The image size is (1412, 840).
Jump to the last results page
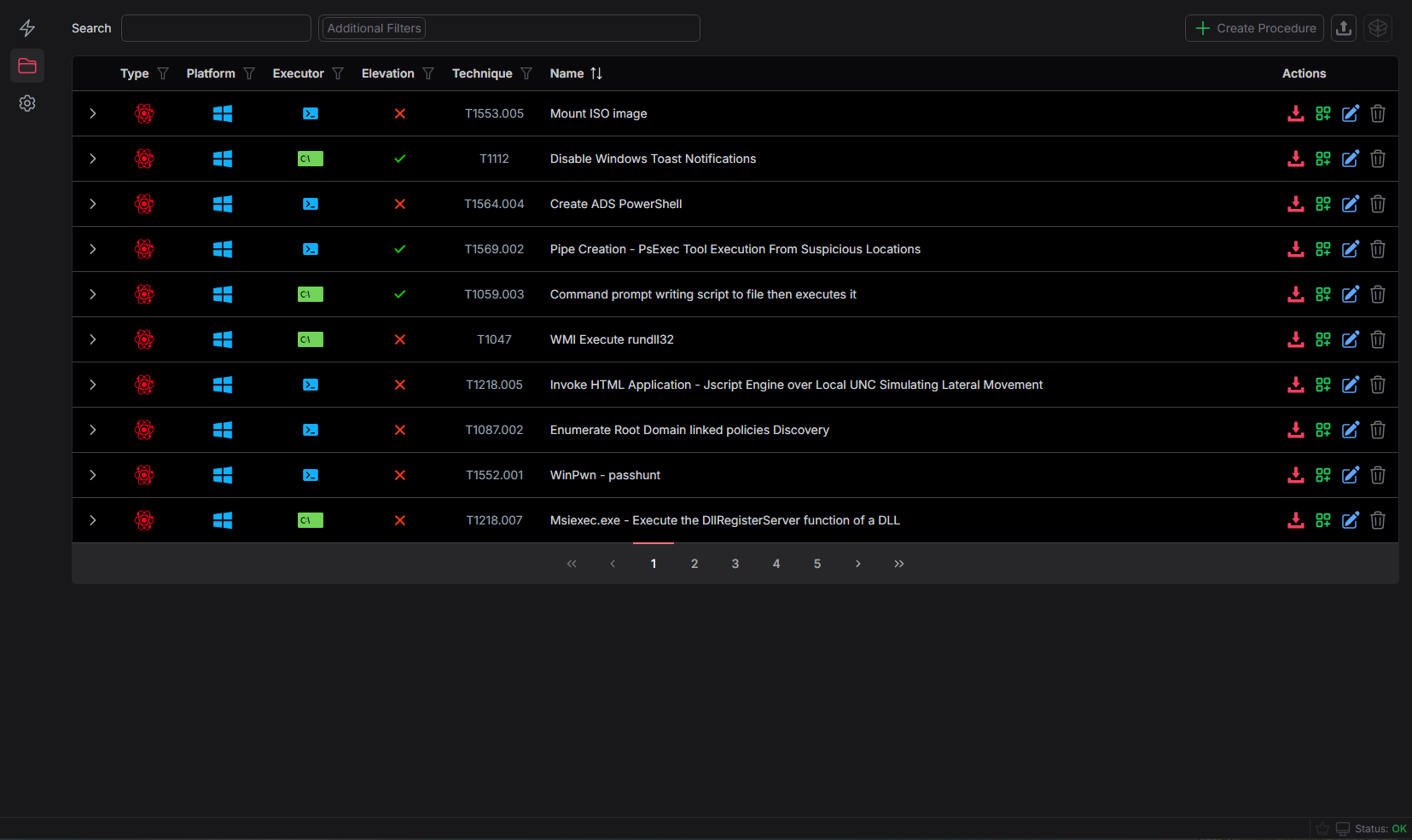(x=898, y=563)
